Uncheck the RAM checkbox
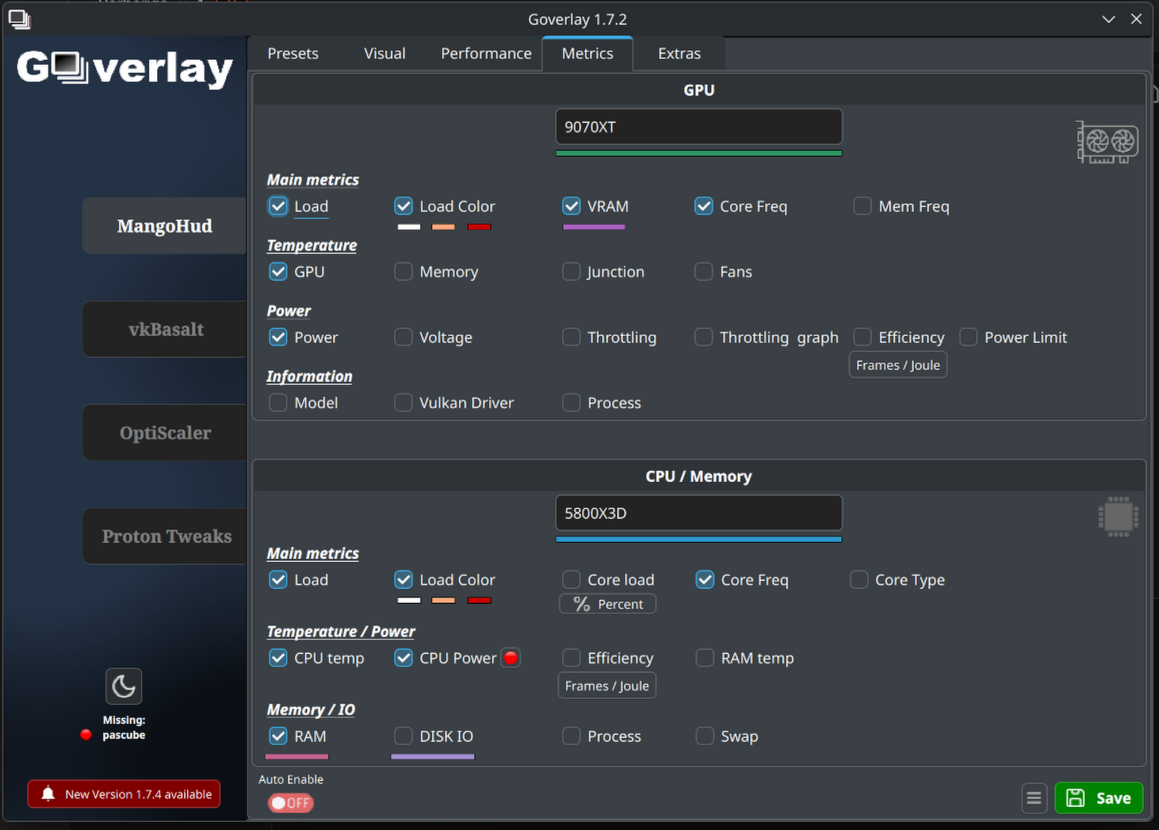Viewport: 1159px width, 830px height. point(278,736)
